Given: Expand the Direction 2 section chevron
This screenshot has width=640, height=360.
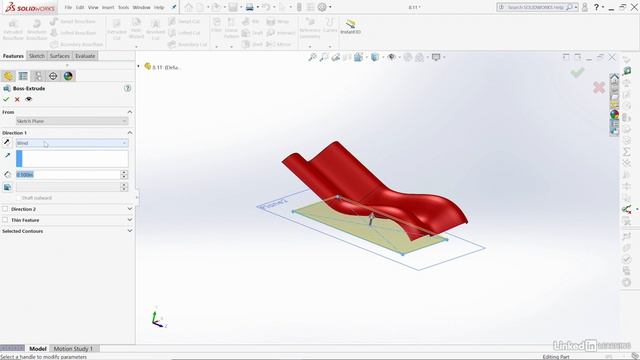Looking at the screenshot, I should (x=130, y=209).
